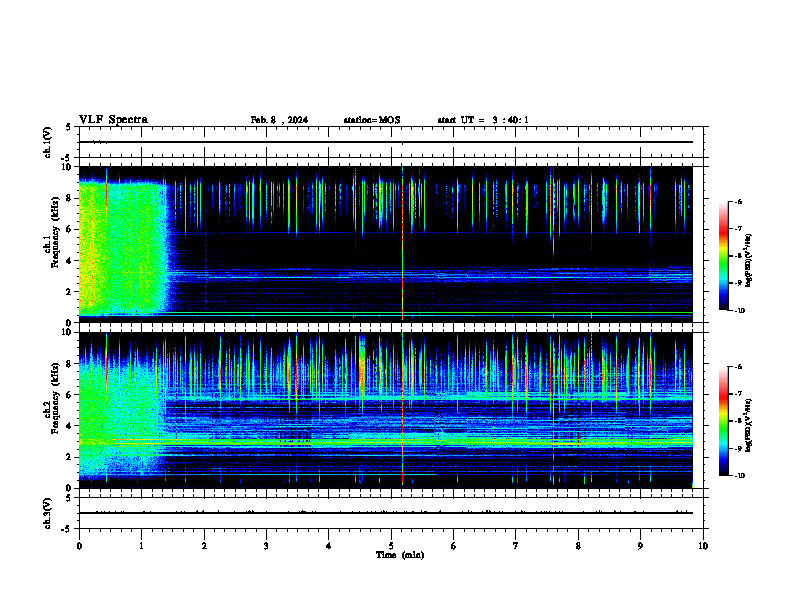
Task: Click the "-10" label on ch.2 color scale
Action: 739,476
